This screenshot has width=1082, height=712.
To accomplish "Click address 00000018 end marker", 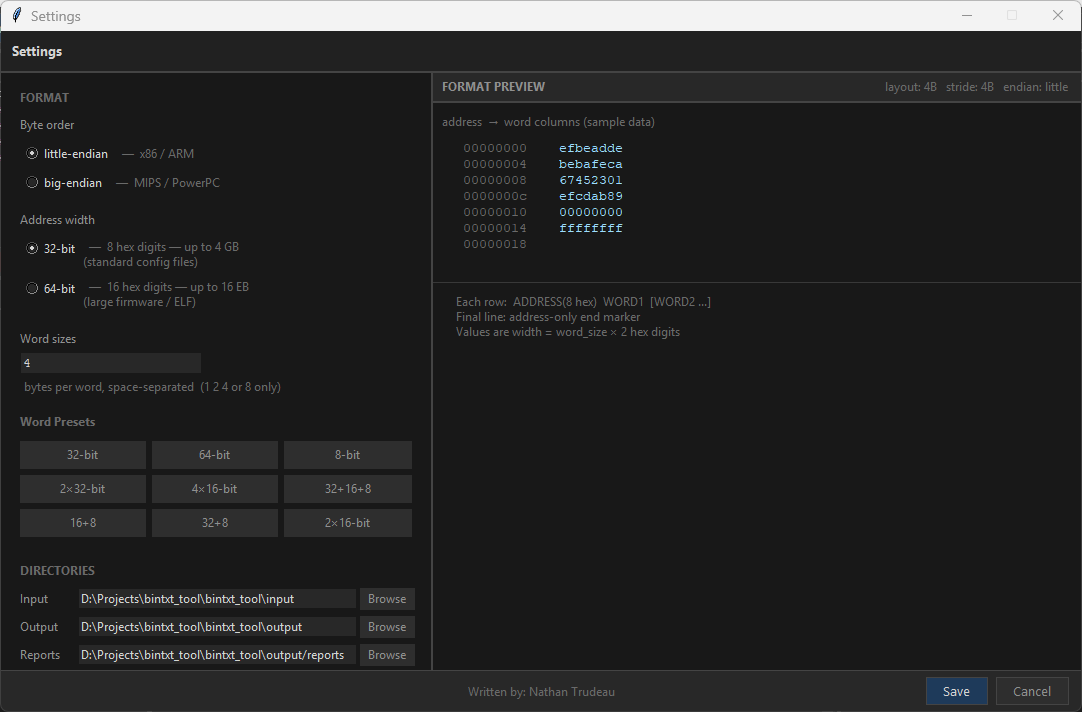I will coord(495,244).
